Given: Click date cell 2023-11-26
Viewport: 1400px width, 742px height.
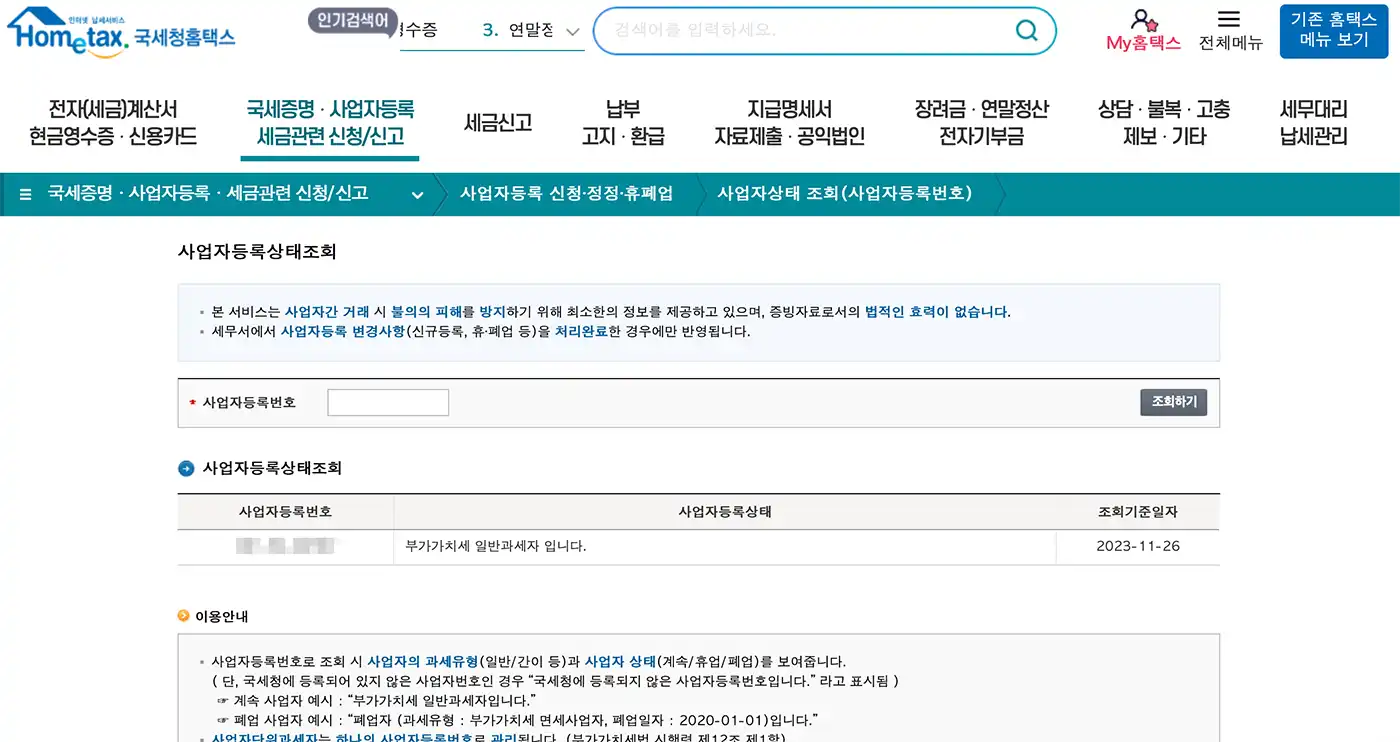Looking at the screenshot, I should click(x=1138, y=547).
